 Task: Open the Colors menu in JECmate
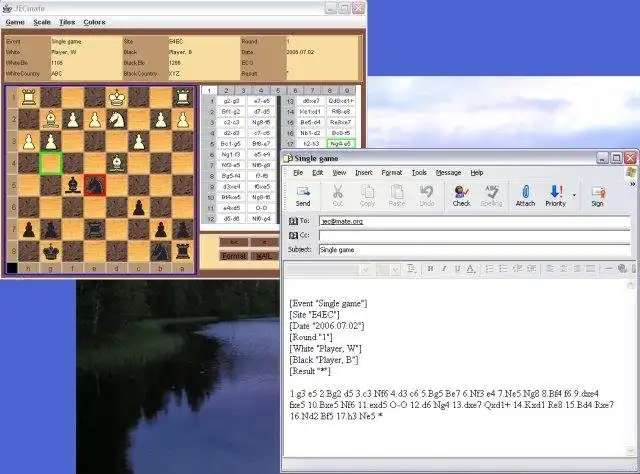point(94,22)
